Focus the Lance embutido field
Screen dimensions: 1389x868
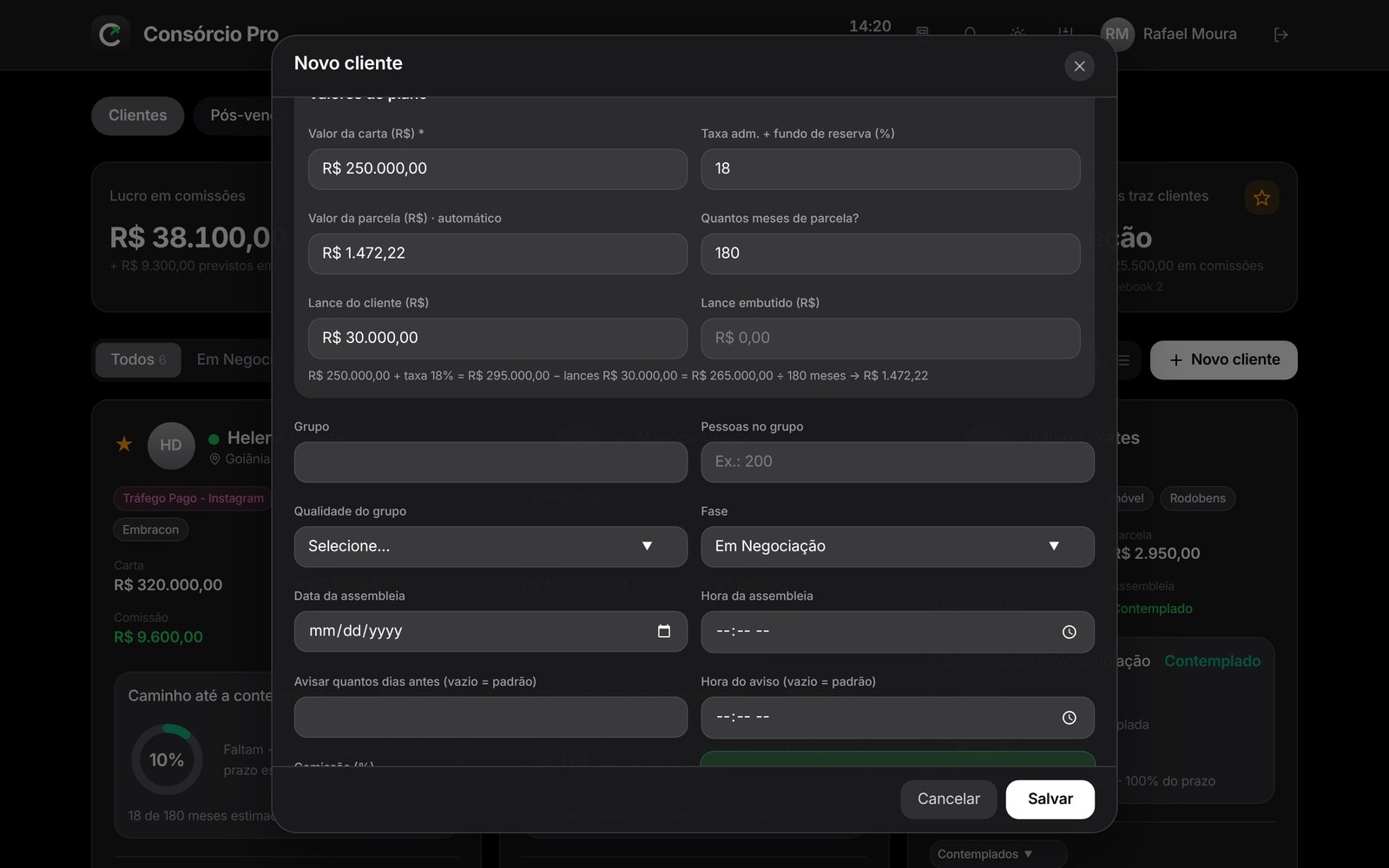click(x=891, y=339)
